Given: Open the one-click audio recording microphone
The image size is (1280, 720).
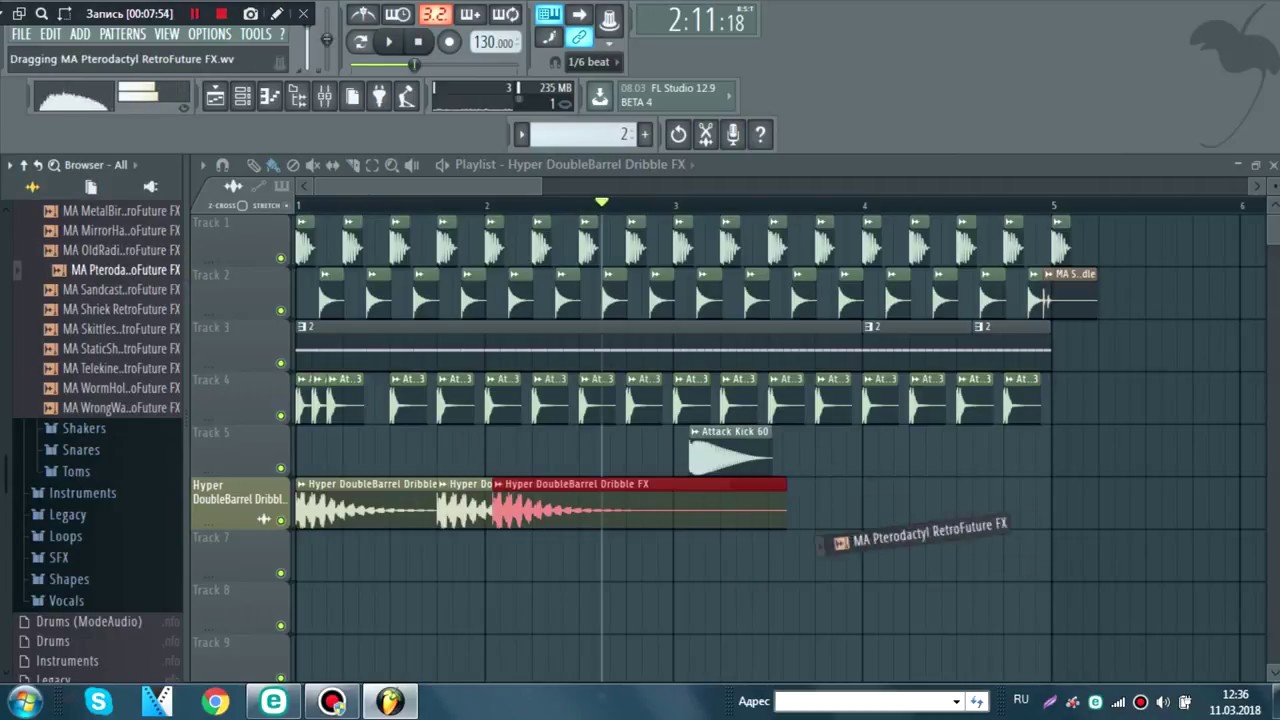Looking at the screenshot, I should point(733,134).
